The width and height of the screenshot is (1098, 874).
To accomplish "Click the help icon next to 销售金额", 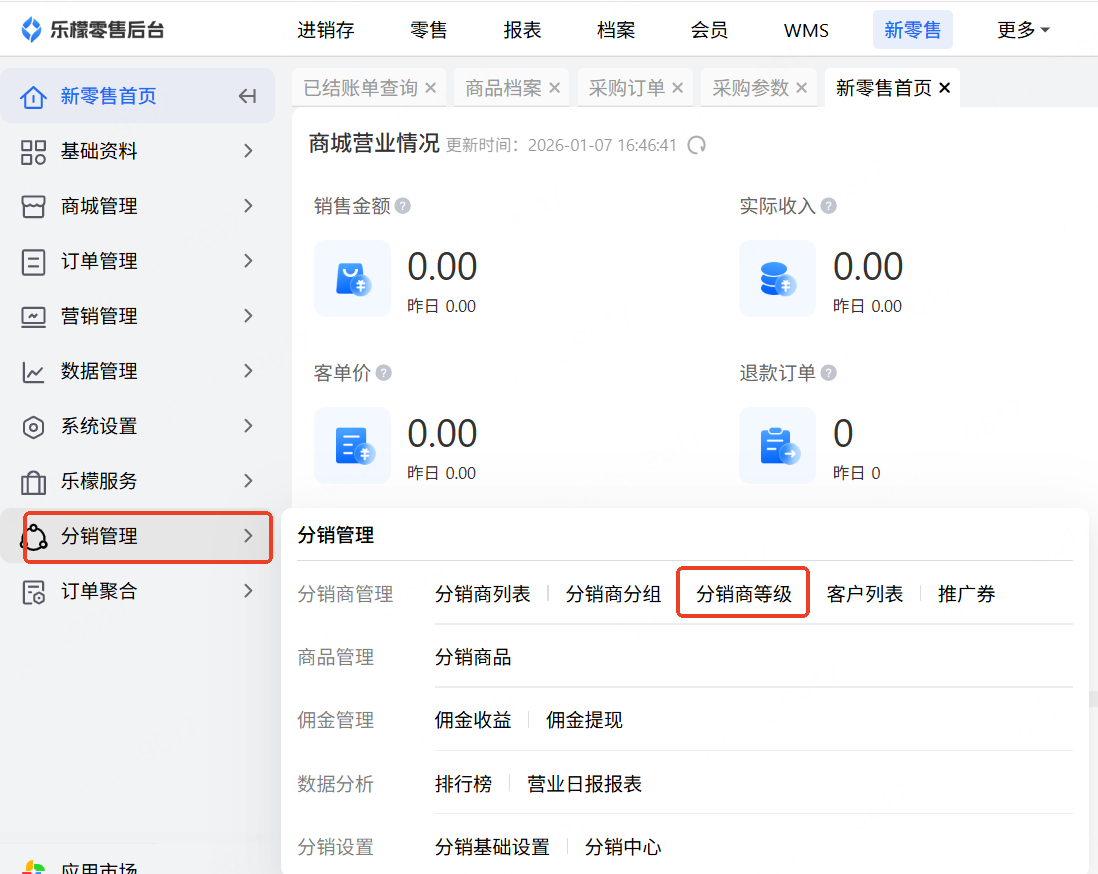I will (403, 206).
